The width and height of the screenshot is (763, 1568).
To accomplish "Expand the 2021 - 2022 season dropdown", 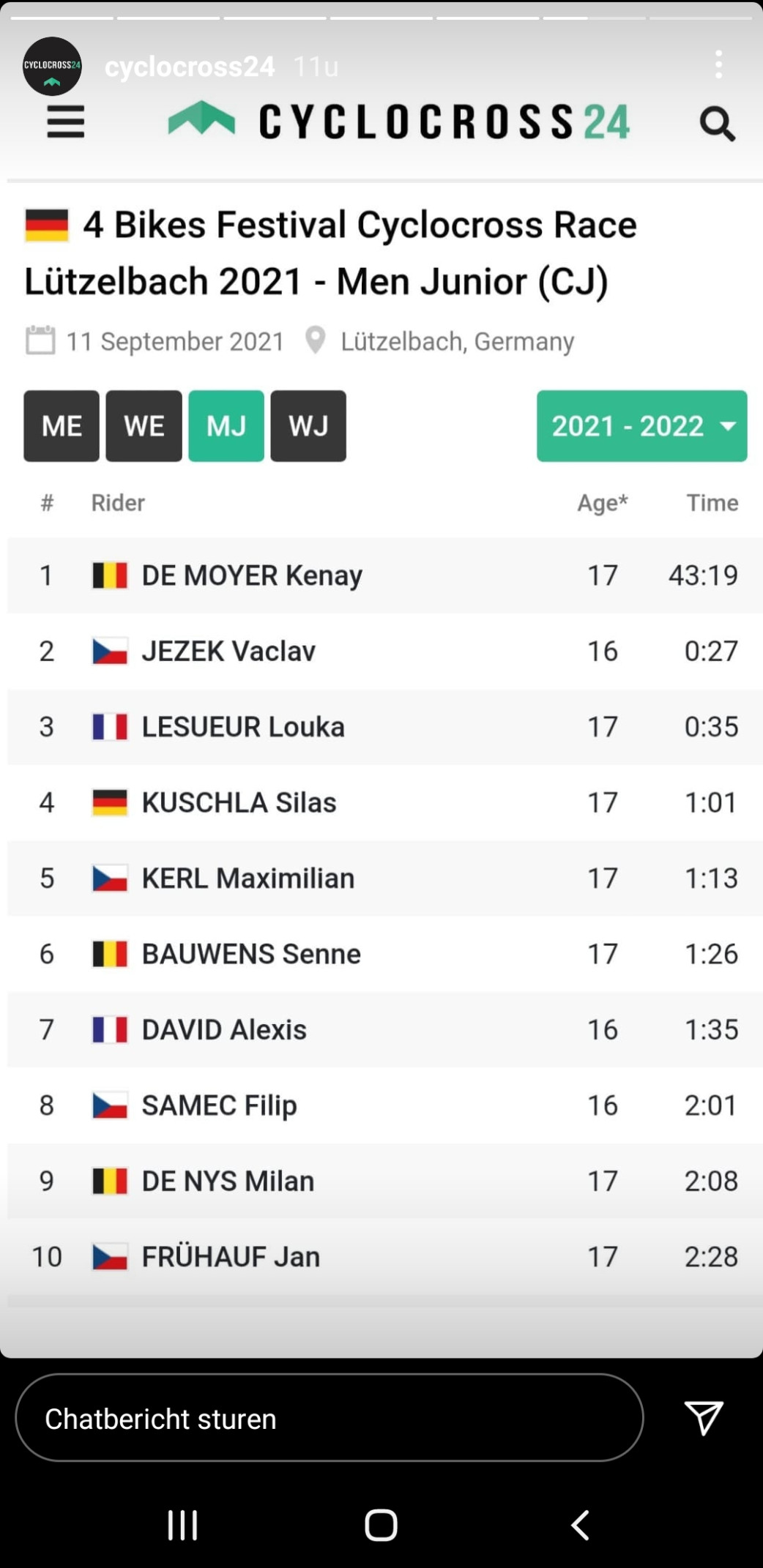I will 641,426.
